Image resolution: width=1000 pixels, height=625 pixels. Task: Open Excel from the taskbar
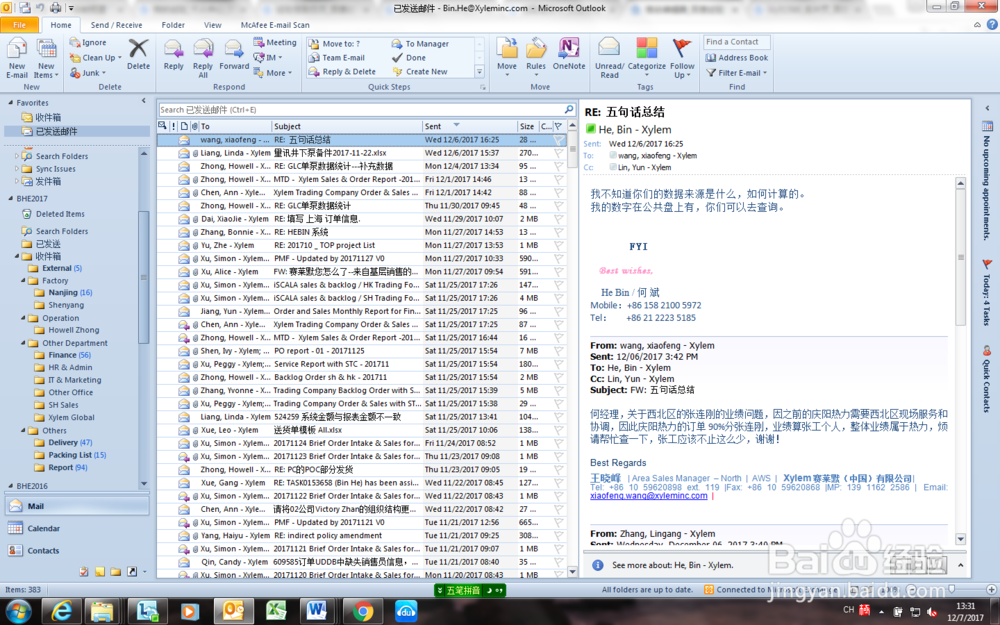(276, 611)
